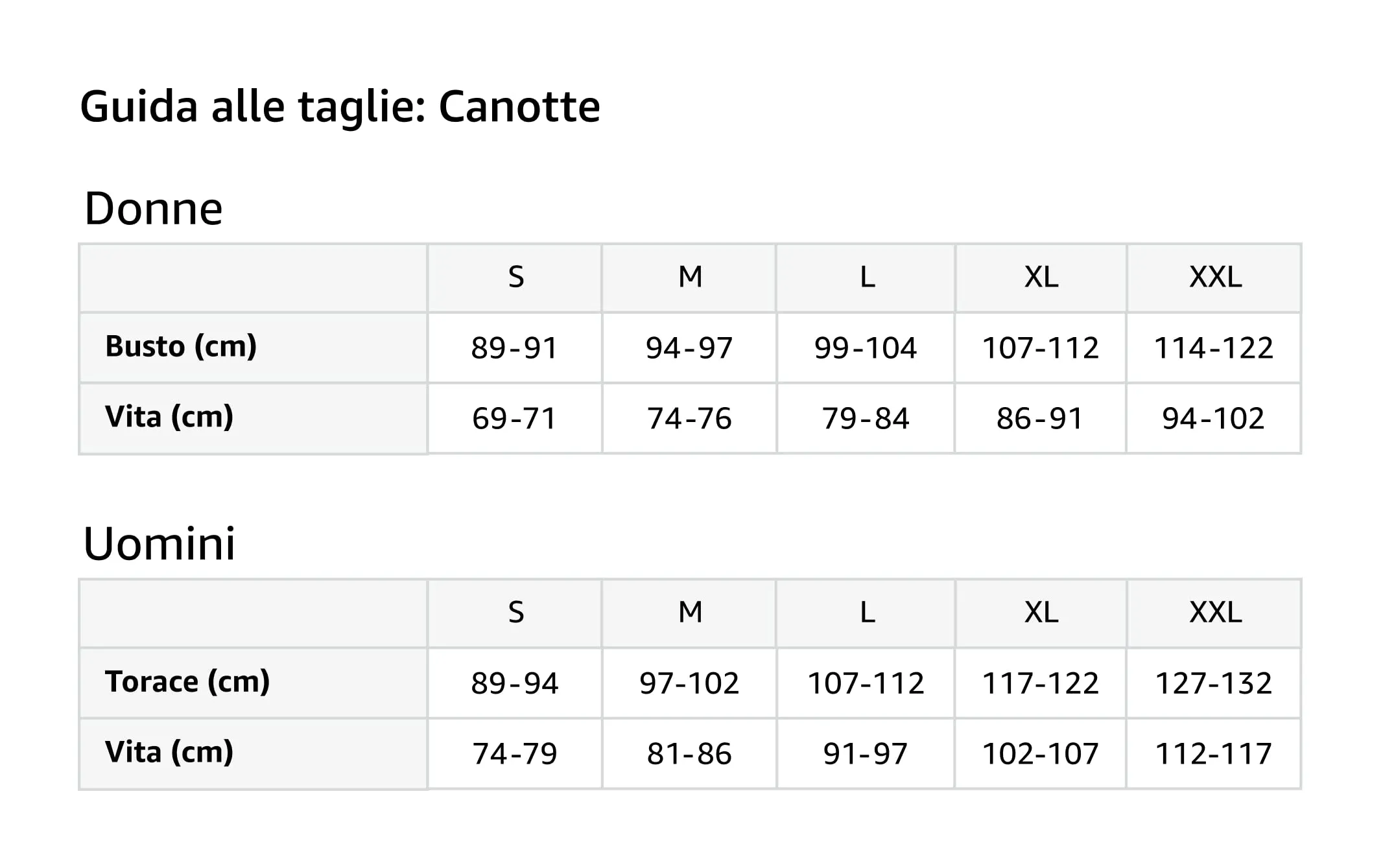1383x868 pixels.
Task: Select the 127-132 chest measurement cell
Action: [x=1213, y=683]
